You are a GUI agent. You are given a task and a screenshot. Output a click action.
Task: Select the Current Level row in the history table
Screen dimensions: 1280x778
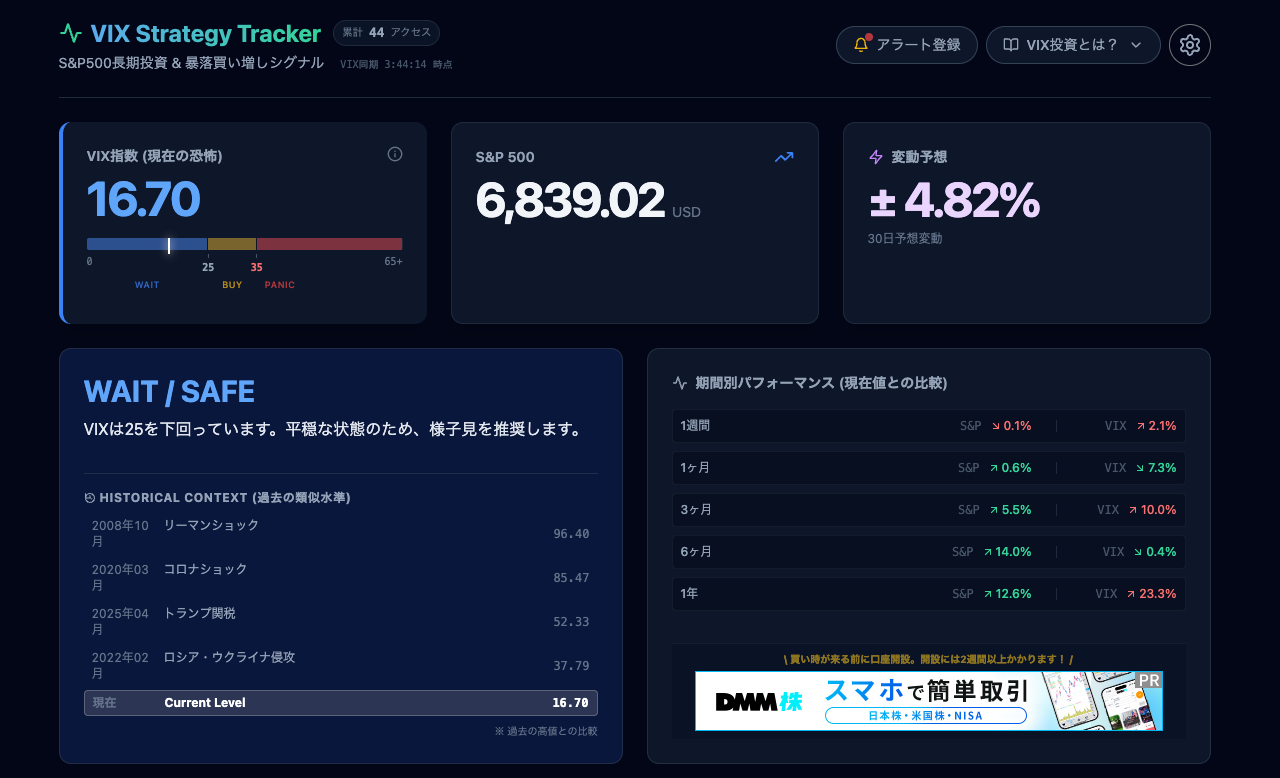point(340,703)
